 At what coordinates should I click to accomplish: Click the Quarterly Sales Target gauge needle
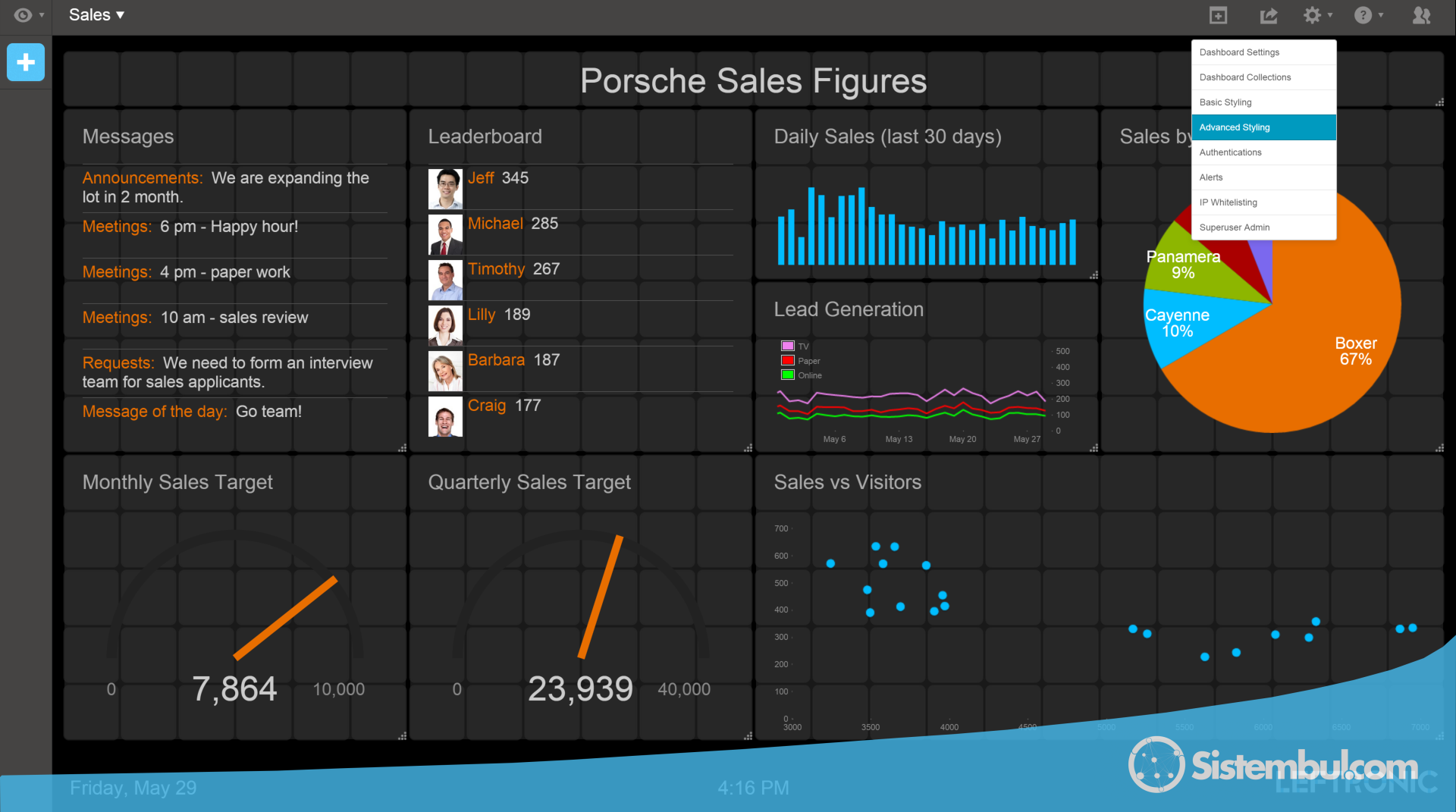point(601,597)
